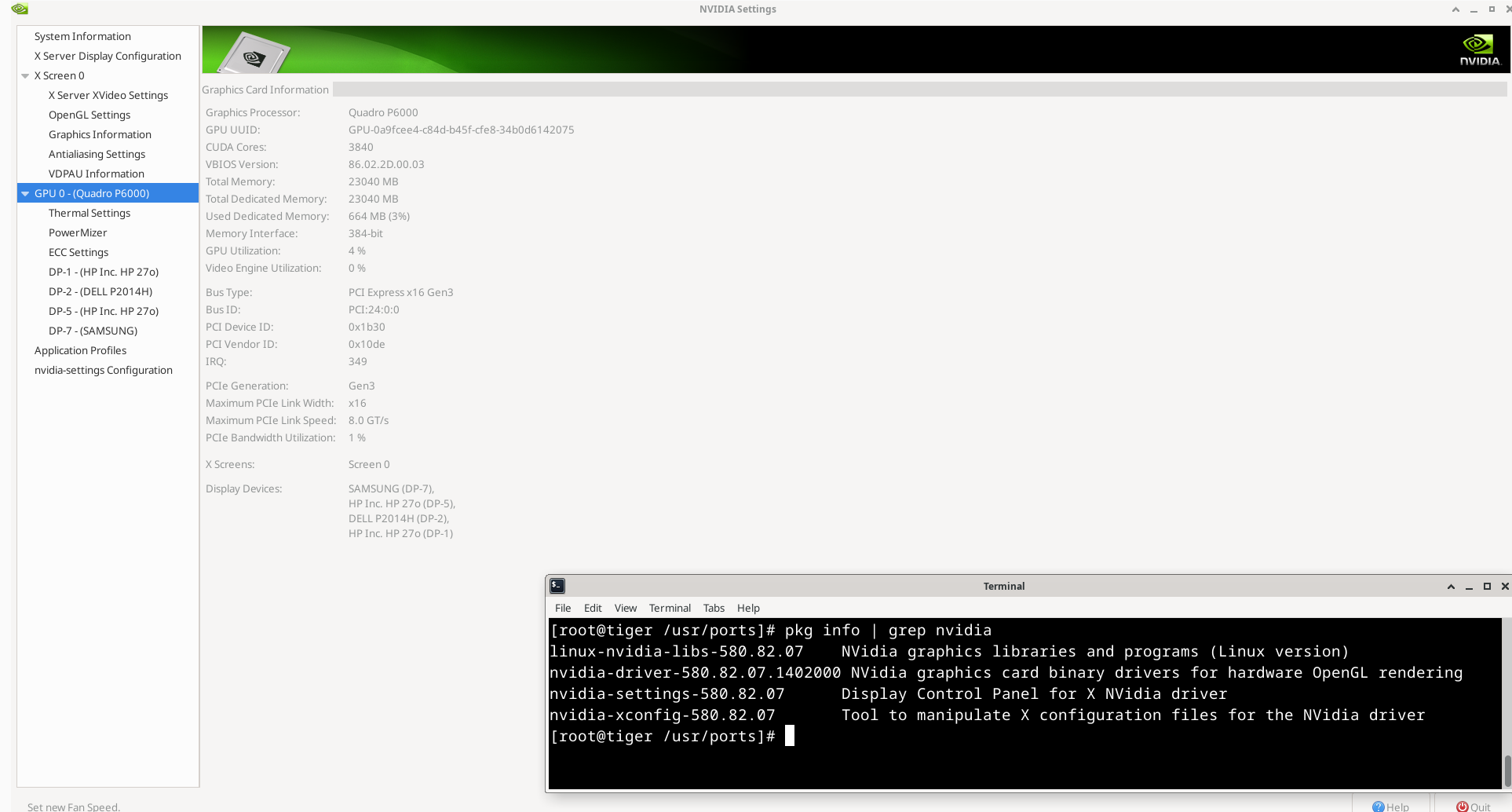Image resolution: width=1512 pixels, height=812 pixels.
Task: Click the PCI Vendor ID 0x10de
Action: (367, 344)
